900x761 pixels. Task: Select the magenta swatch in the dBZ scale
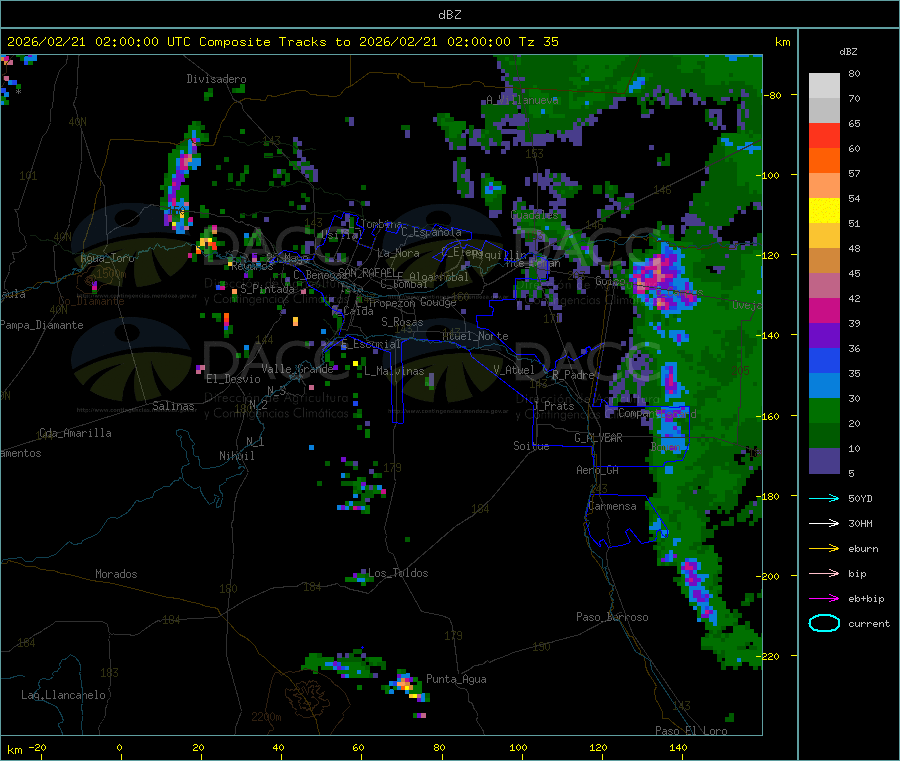point(824,310)
